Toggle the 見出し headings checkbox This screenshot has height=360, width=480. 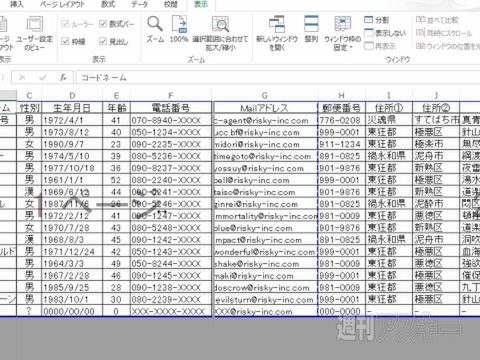tap(114, 41)
